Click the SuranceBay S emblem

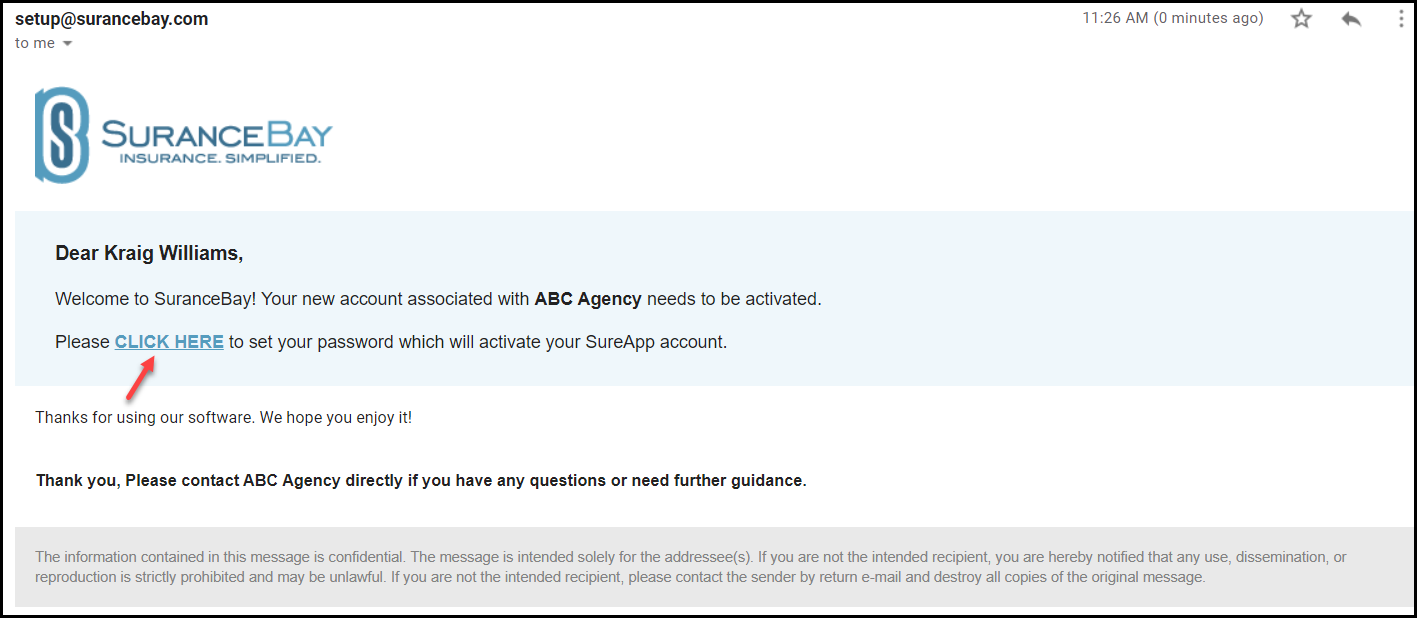pos(62,135)
